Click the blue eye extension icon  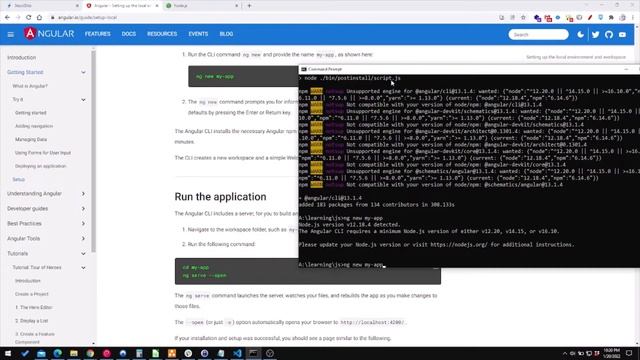(558, 18)
